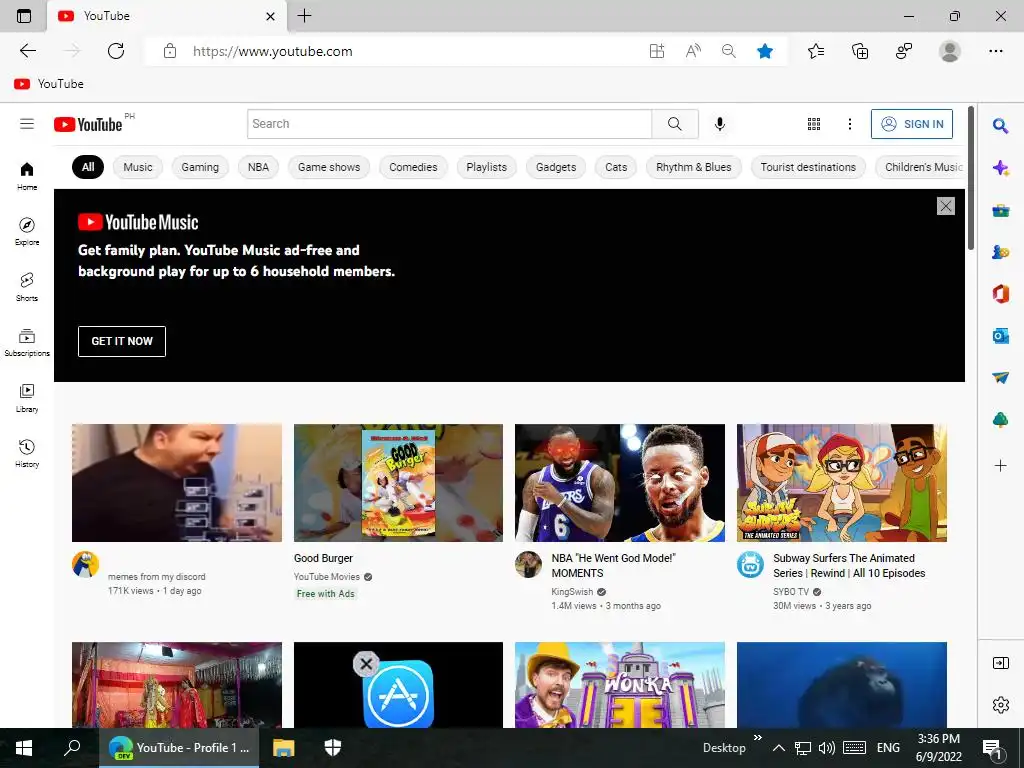Screen dimensions: 1024x768
Task: Click the search magnifier button
Action: 675,124
